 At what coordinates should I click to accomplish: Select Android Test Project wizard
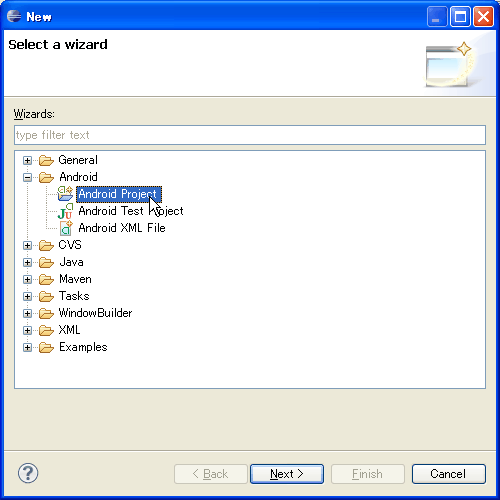tap(131, 211)
